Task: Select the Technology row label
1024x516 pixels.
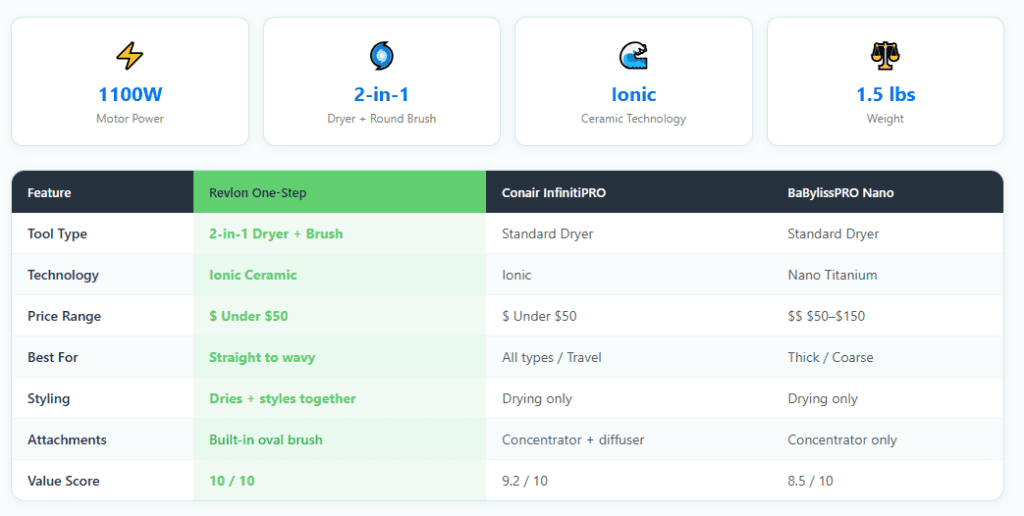Action: (x=63, y=275)
